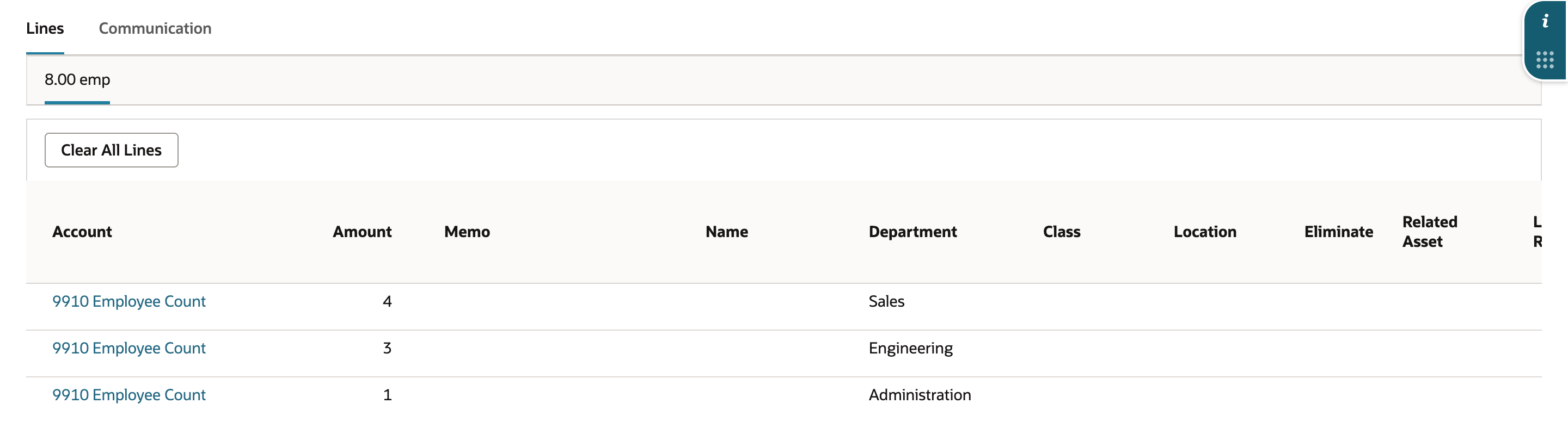Image resolution: width=1568 pixels, height=422 pixels.
Task: Switch to the Lines tab
Action: tap(45, 29)
